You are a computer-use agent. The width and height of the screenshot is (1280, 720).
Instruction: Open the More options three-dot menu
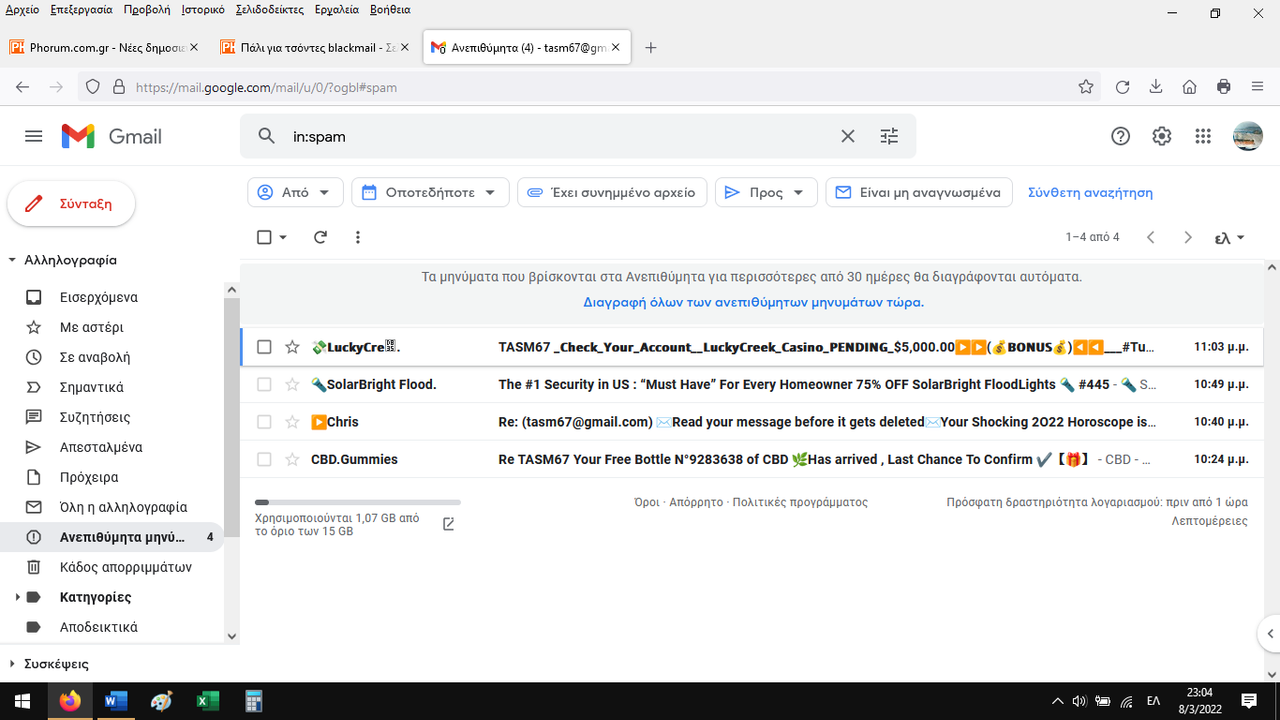pyautogui.click(x=358, y=237)
